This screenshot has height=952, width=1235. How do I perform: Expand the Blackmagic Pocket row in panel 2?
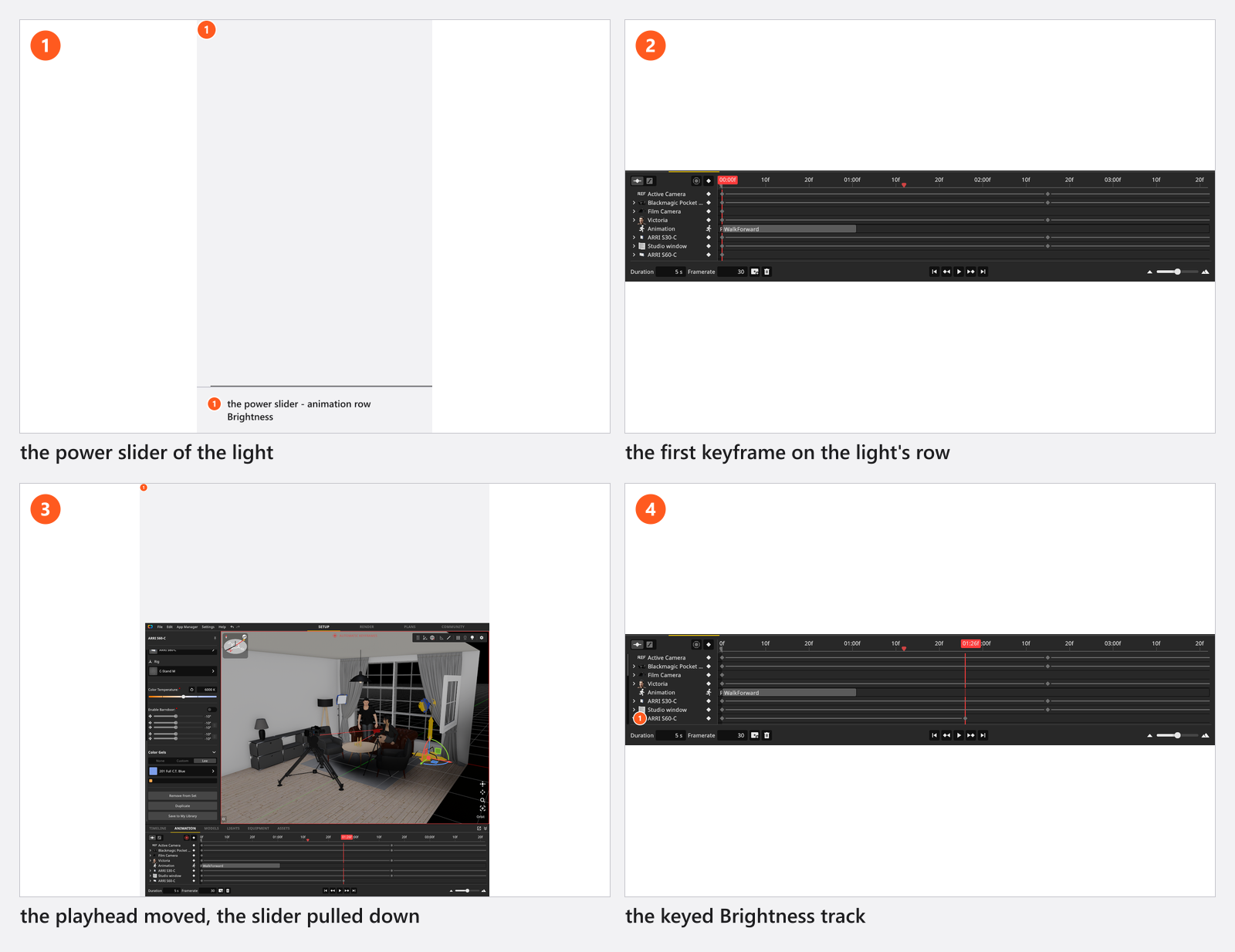(x=634, y=203)
